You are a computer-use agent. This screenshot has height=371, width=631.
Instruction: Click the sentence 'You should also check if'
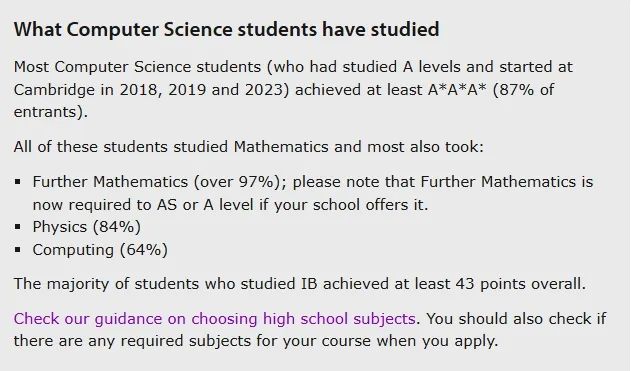[516, 319]
